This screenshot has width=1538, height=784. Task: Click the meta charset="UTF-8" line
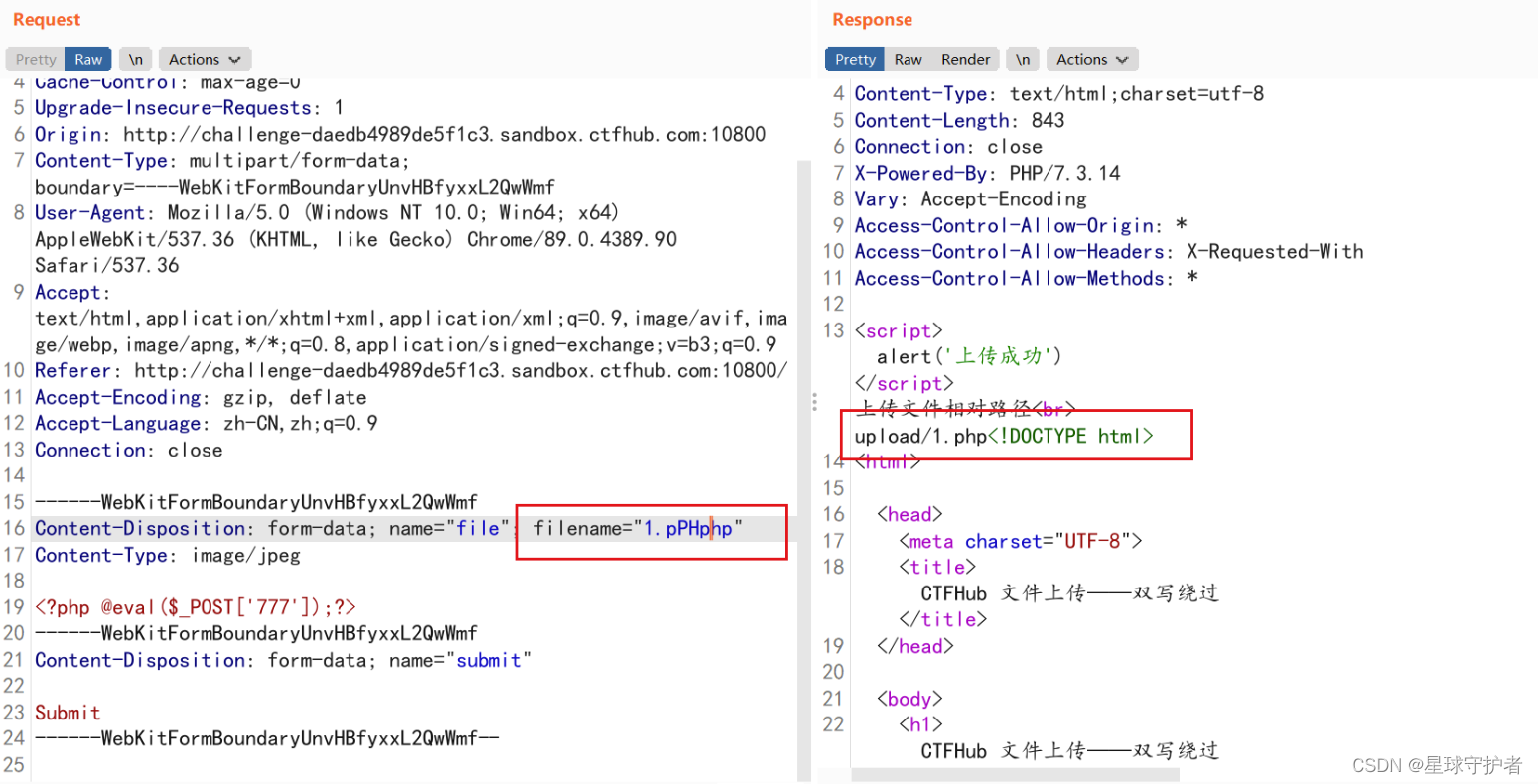[1021, 541]
